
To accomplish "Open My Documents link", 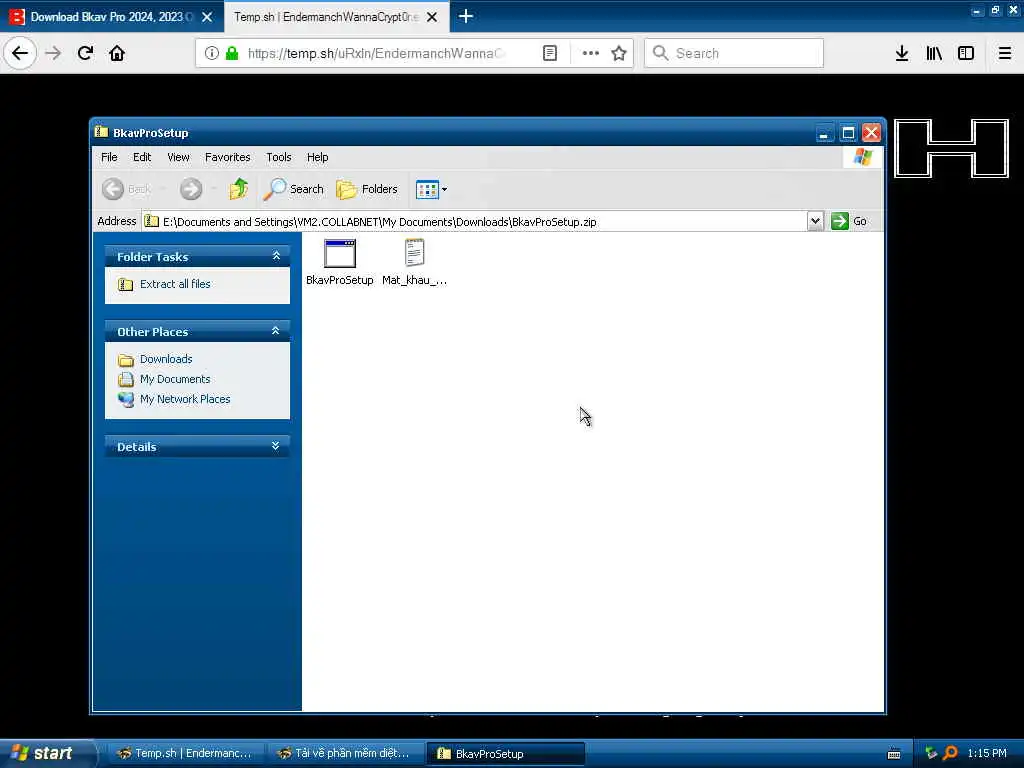I will point(175,379).
